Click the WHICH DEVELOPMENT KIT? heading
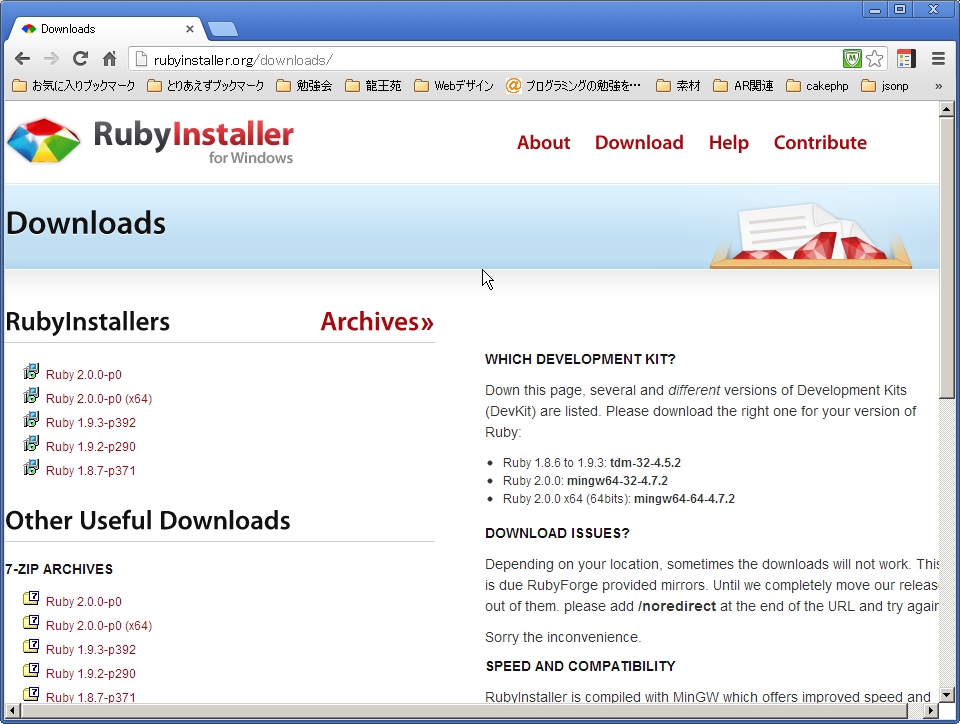The image size is (960, 724). point(580,359)
